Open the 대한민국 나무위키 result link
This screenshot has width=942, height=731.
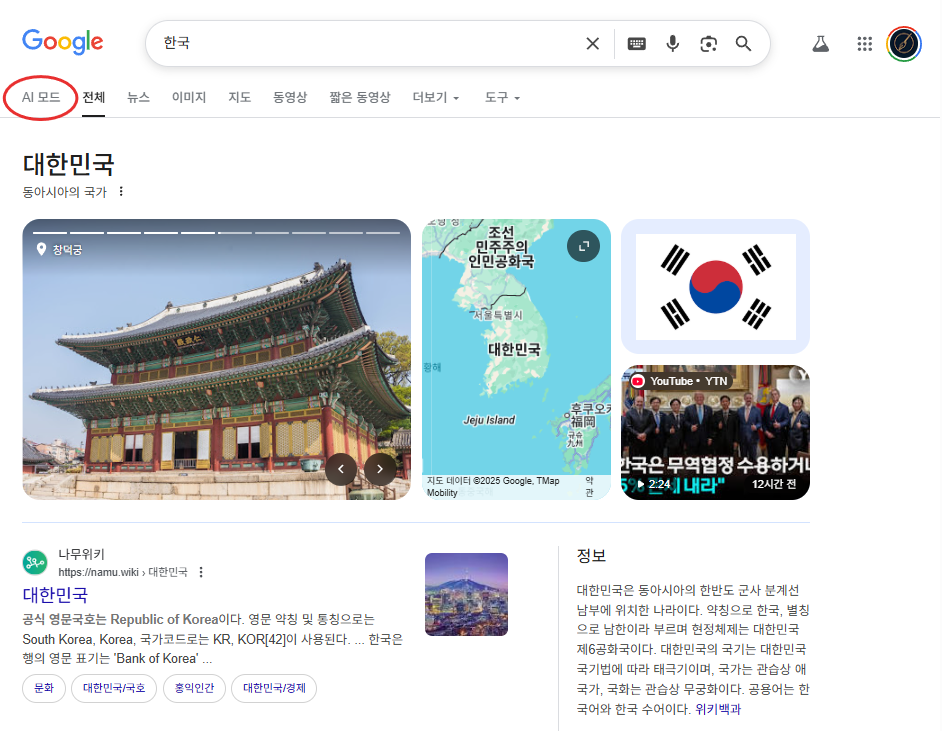55,595
